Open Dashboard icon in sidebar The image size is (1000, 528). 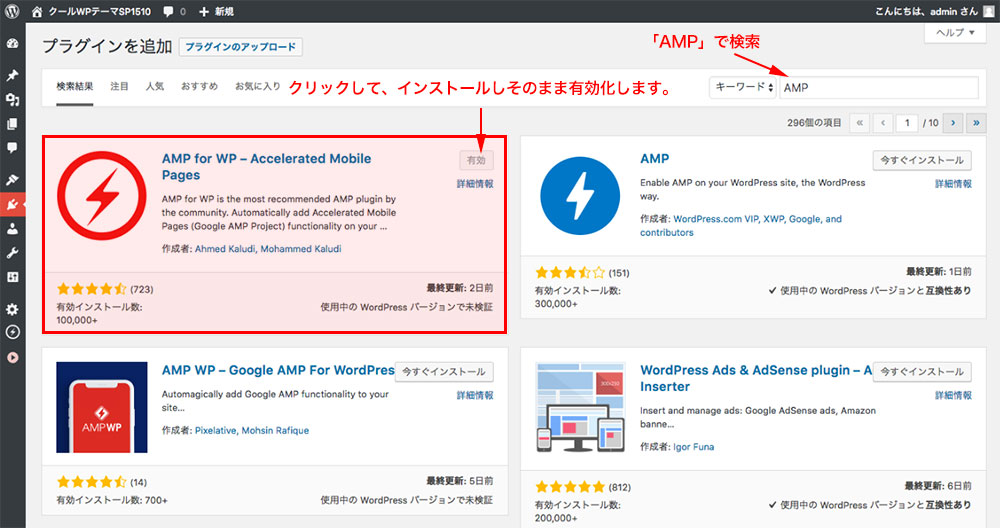pyautogui.click(x=12, y=43)
